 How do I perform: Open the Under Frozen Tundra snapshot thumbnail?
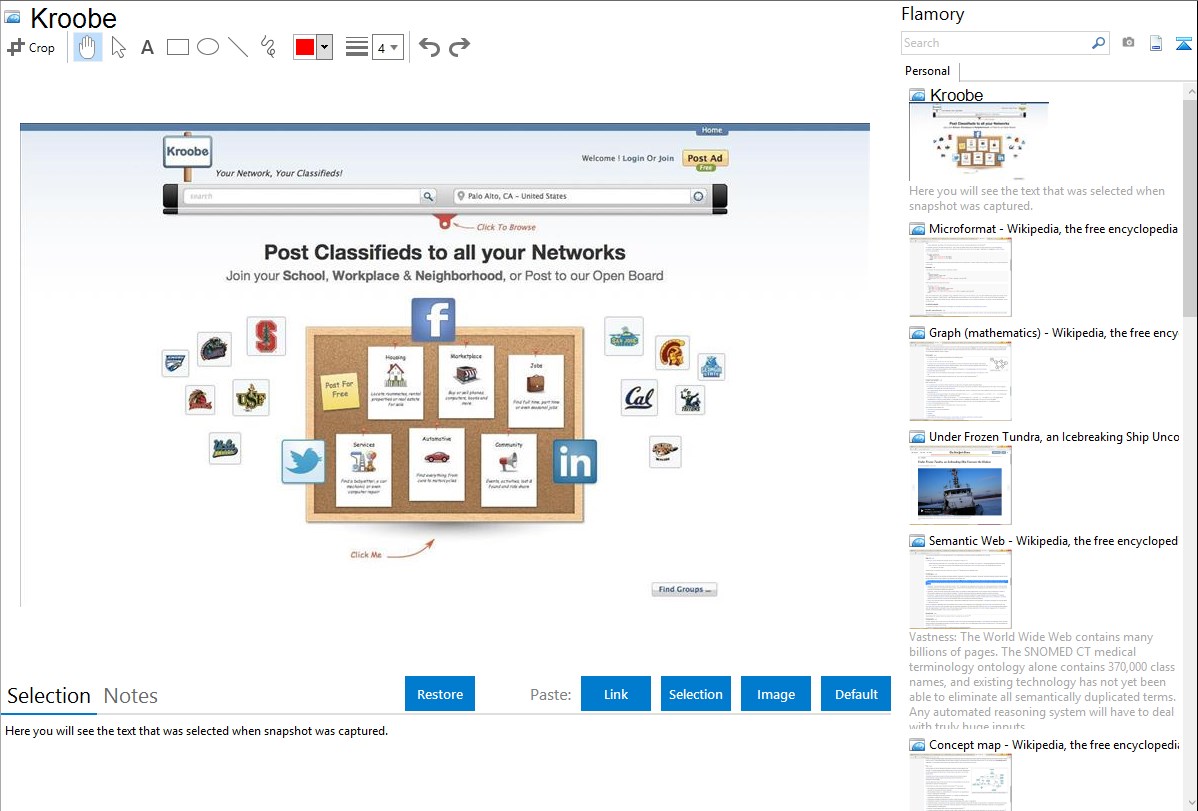click(x=960, y=485)
